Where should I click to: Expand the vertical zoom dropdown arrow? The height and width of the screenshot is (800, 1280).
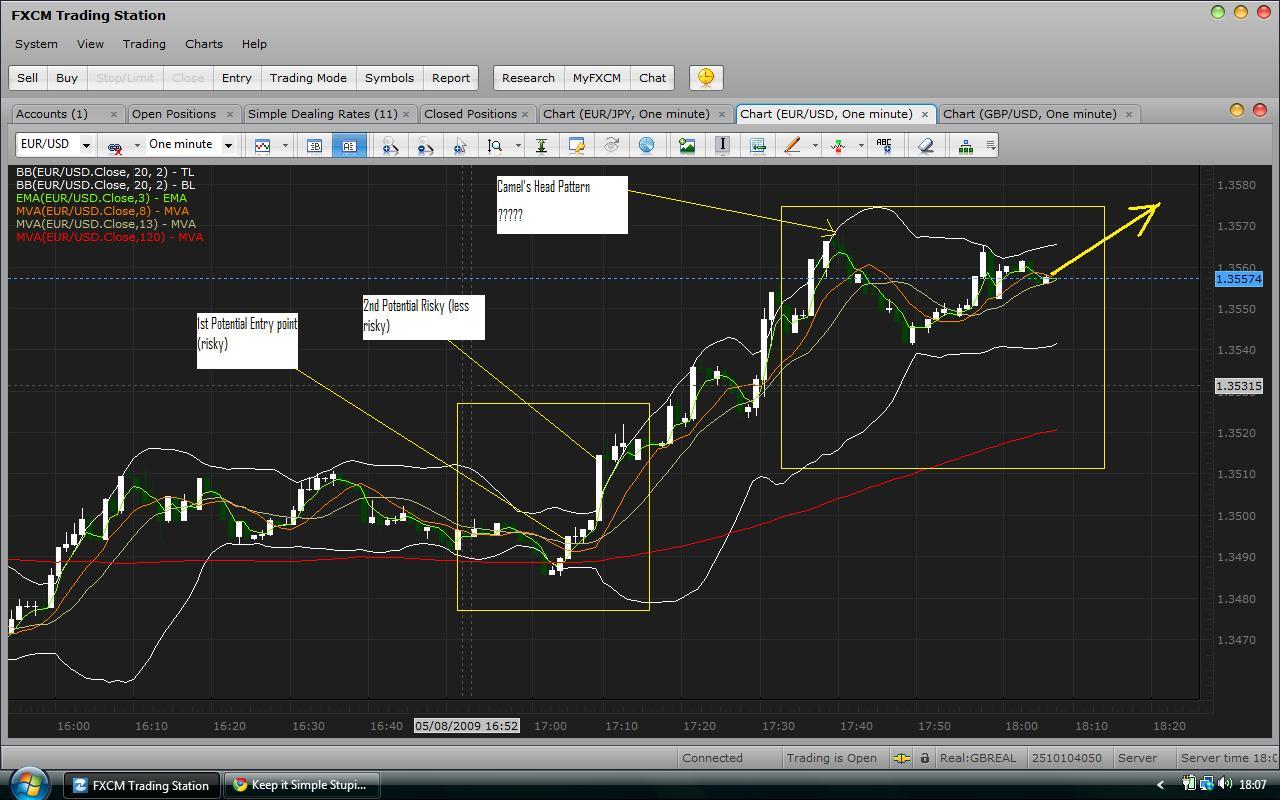click(518, 146)
